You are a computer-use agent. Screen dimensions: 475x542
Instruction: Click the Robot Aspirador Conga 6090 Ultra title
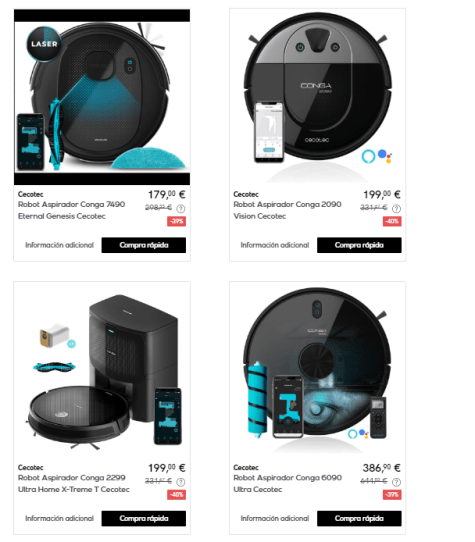click(x=288, y=484)
